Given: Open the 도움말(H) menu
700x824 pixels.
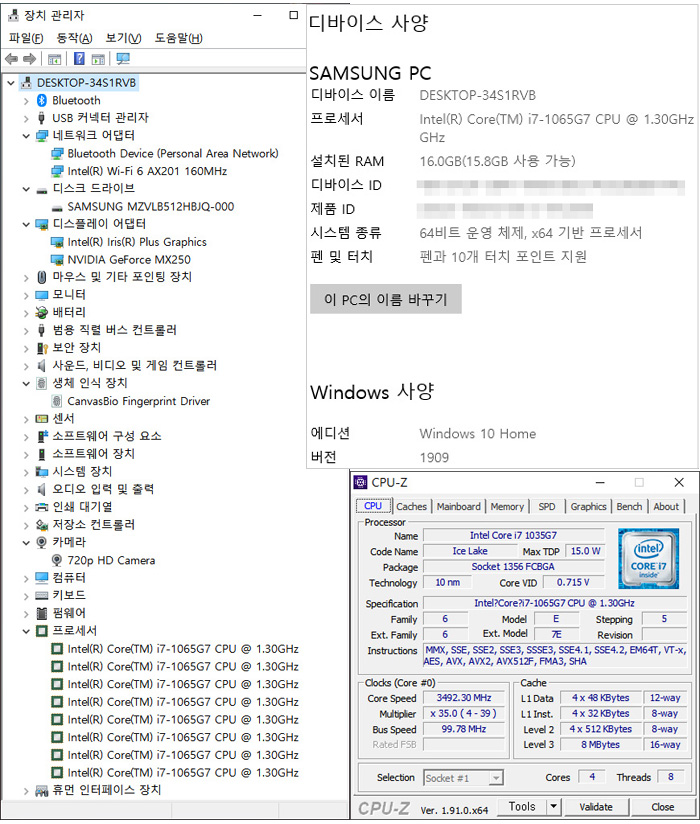Looking at the screenshot, I should point(179,38).
